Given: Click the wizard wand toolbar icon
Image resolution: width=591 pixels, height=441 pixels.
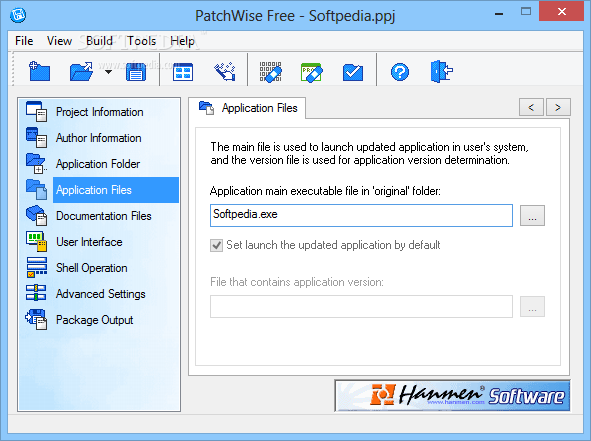Looking at the screenshot, I should pos(225,72).
